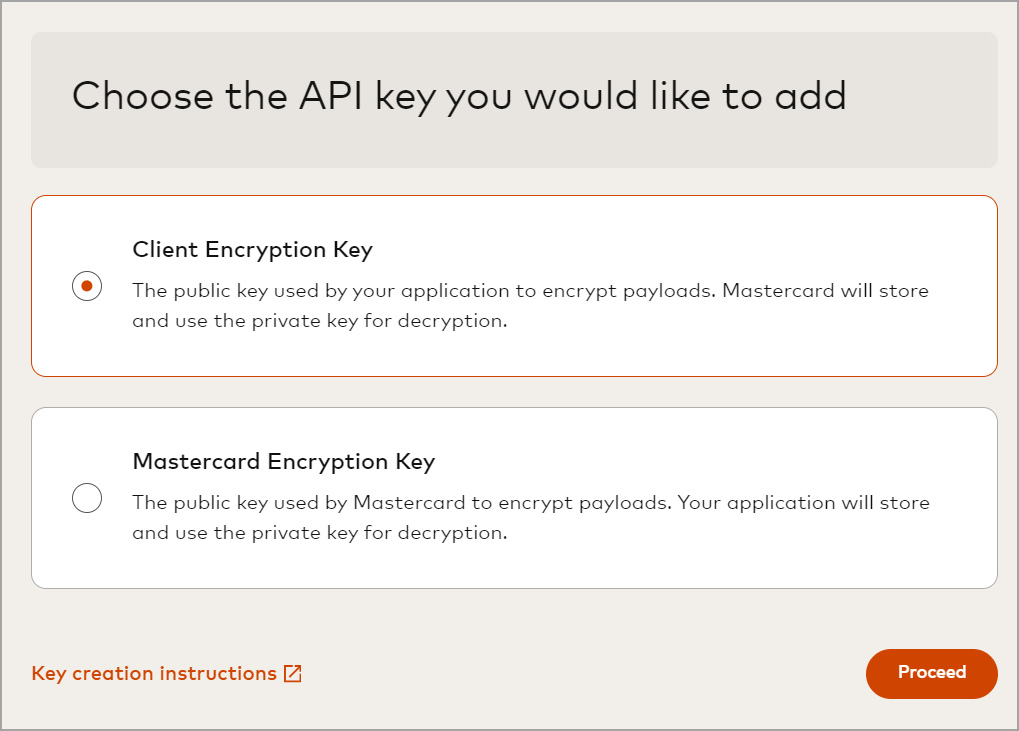
Task: Click the external link icon beside Key creation instructions
Action: pos(292,674)
